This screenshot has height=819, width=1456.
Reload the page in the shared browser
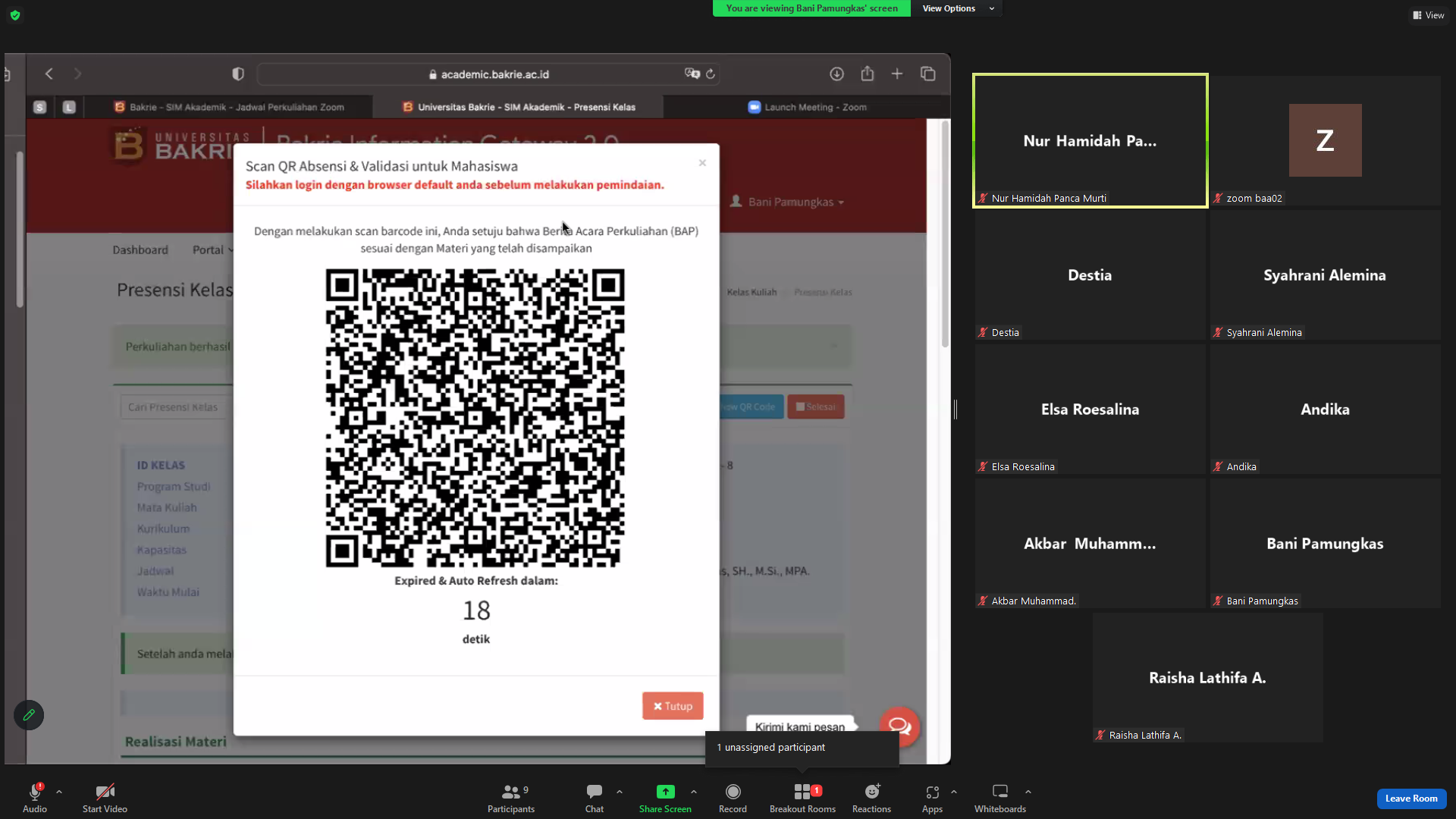click(711, 74)
